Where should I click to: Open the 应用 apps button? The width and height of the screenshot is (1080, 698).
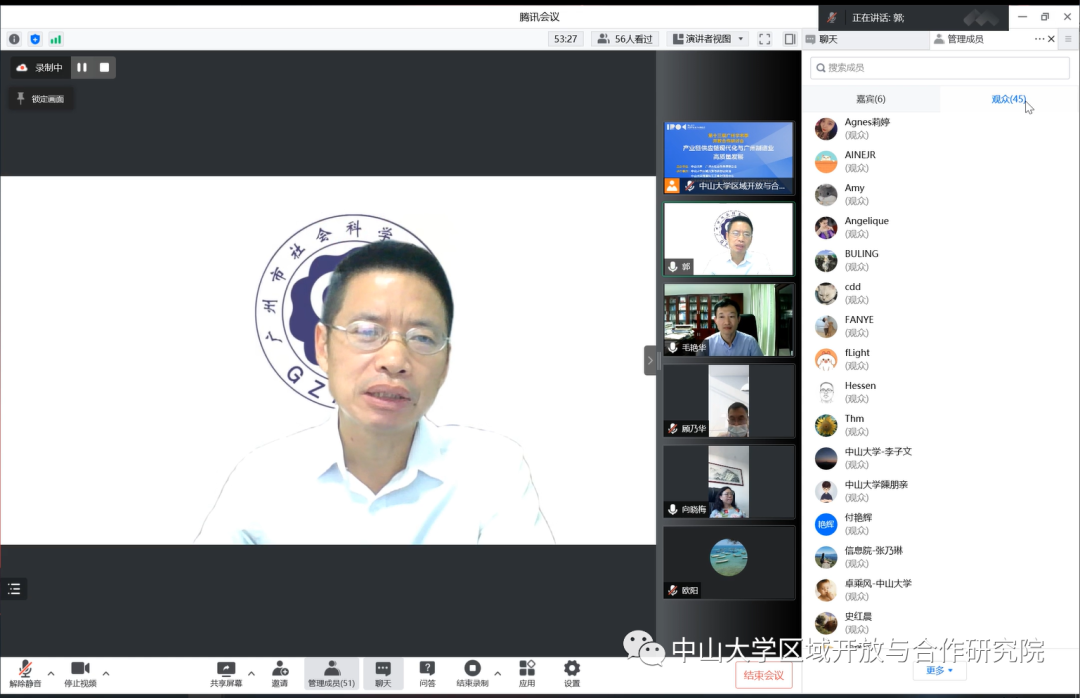tap(527, 674)
